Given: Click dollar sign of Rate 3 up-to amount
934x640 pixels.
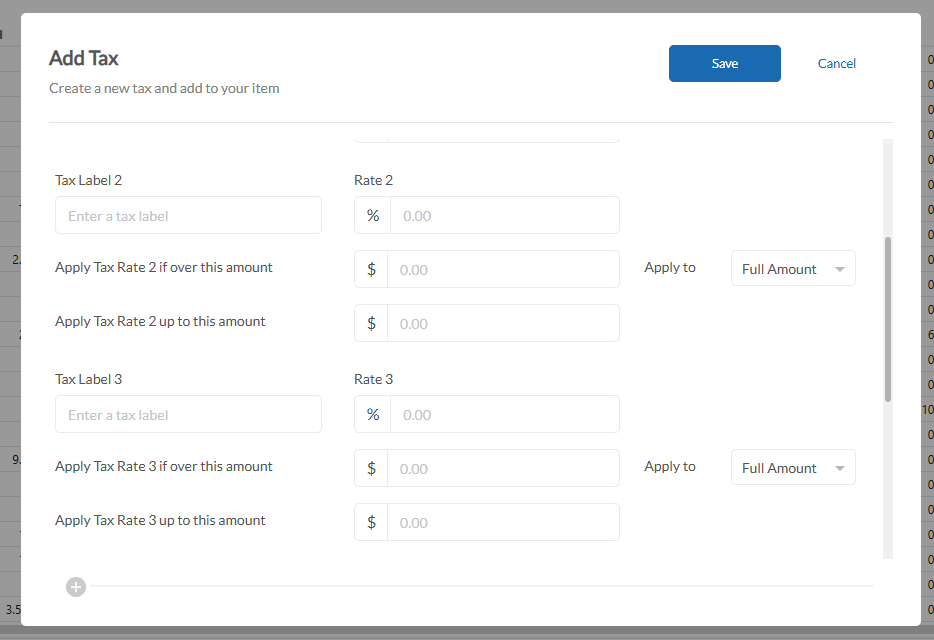Looking at the screenshot, I should click(371, 523).
